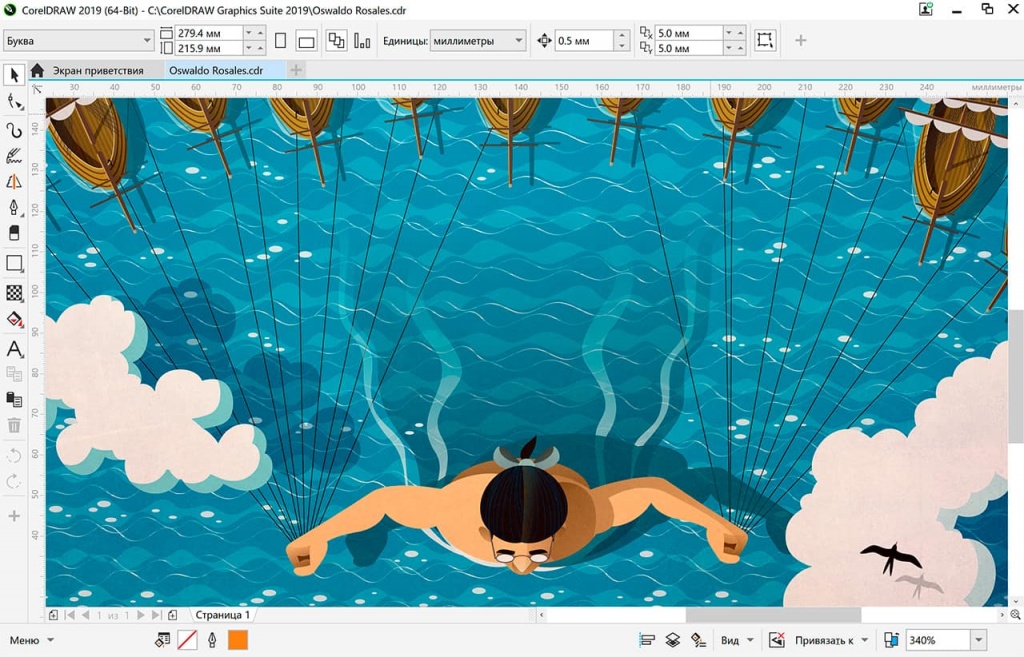Click the trash Delete icon in toolbox

(x=14, y=425)
